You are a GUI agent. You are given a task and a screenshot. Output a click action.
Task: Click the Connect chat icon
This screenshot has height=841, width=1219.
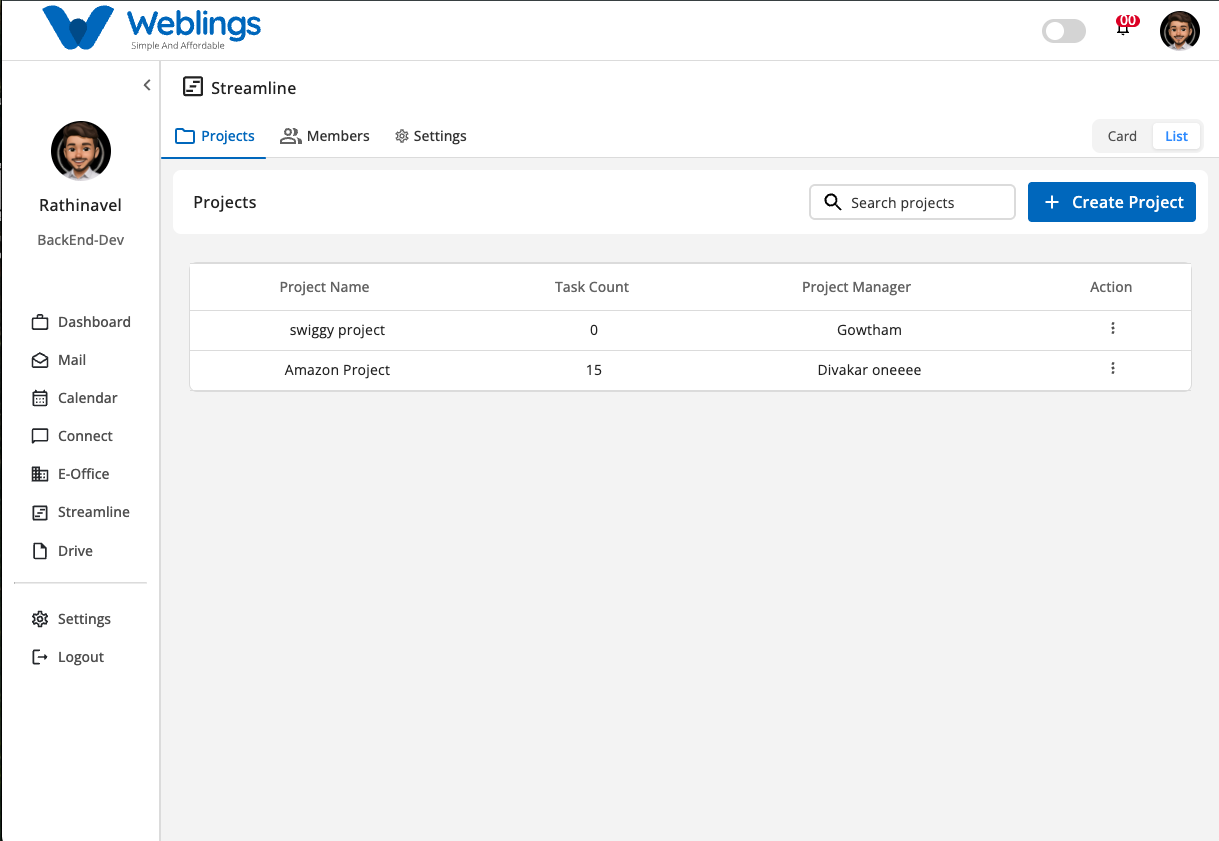click(40, 436)
